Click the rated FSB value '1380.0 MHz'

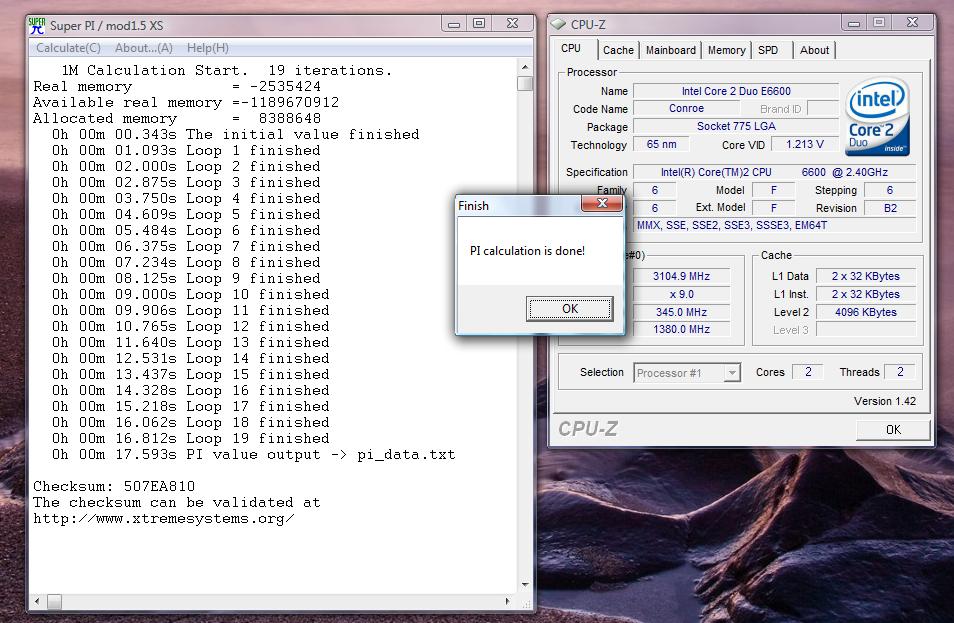pyautogui.click(x=681, y=329)
